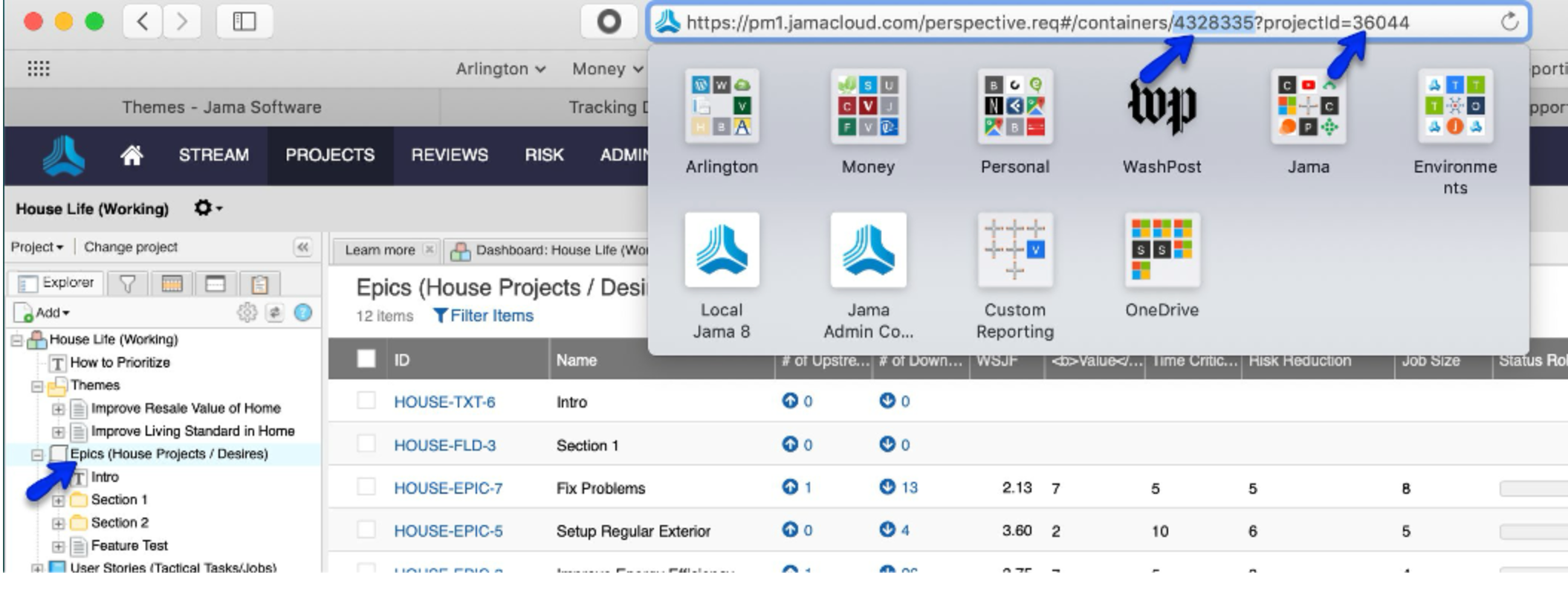Open the Money favorites folder icon

pos(868,106)
